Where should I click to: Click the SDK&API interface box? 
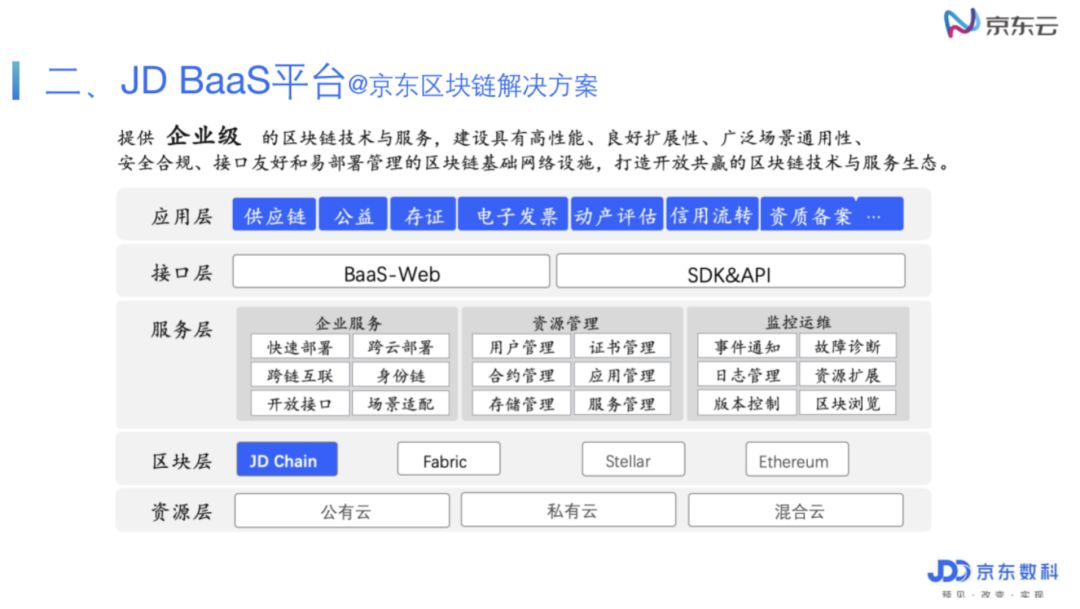[x=730, y=271]
